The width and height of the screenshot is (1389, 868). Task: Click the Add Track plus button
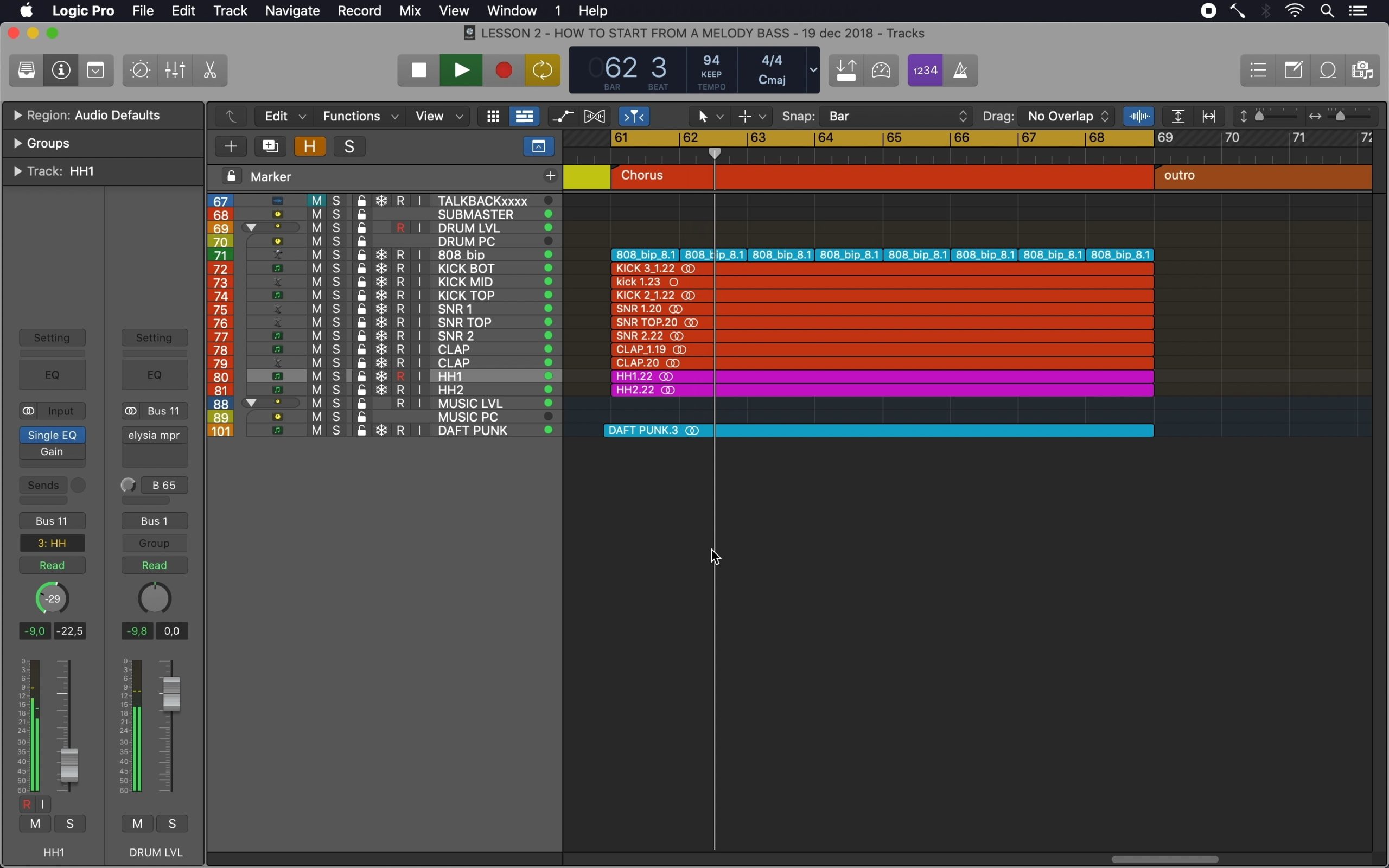click(x=231, y=146)
